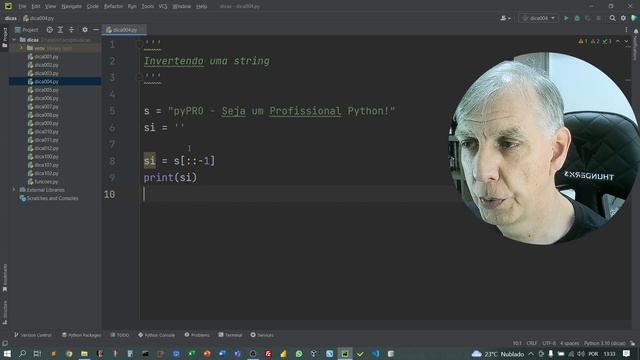This screenshot has width=640, height=360.
Task: Open the Help menu
Action: point(202,7)
